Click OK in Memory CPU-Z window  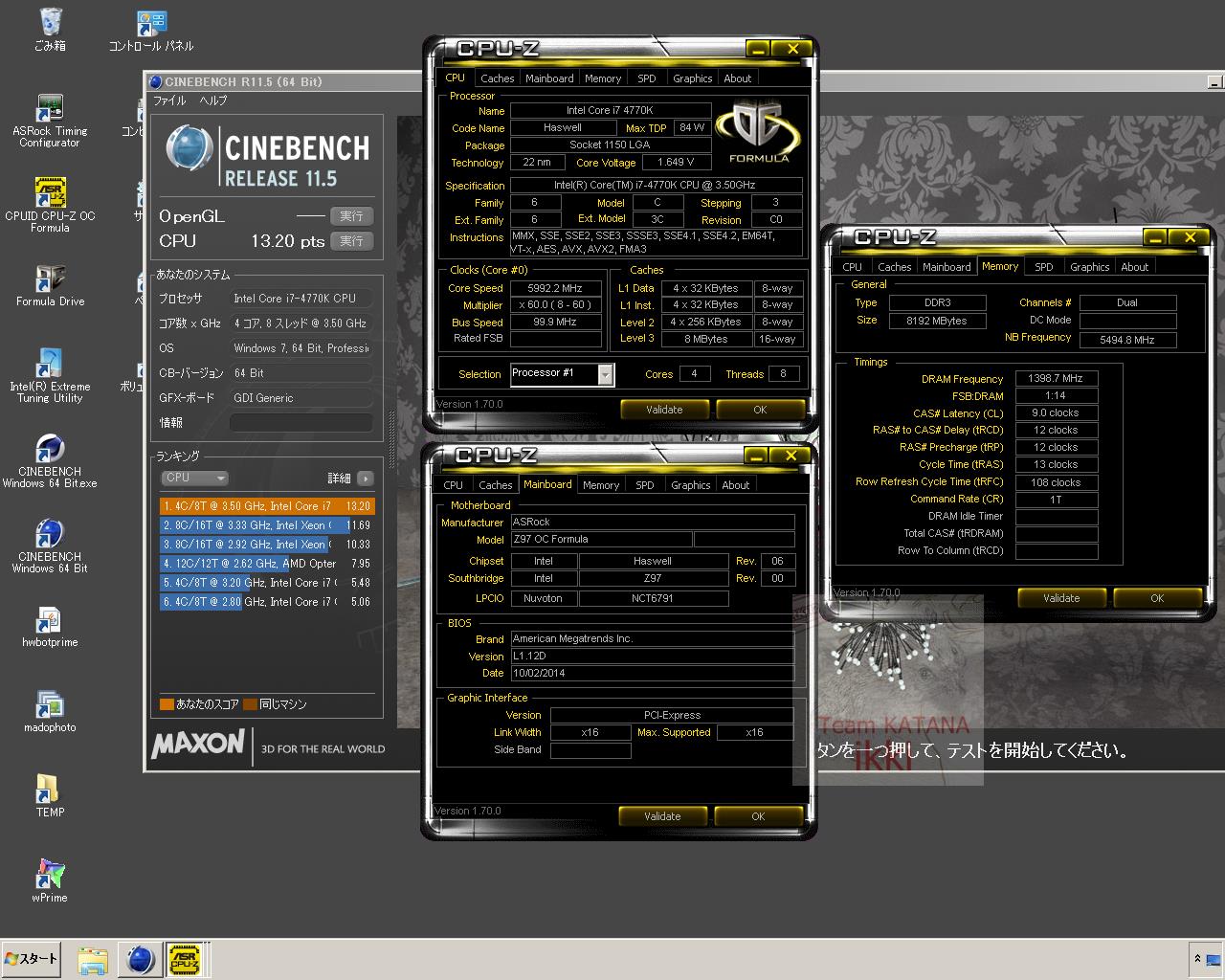pos(1157,598)
